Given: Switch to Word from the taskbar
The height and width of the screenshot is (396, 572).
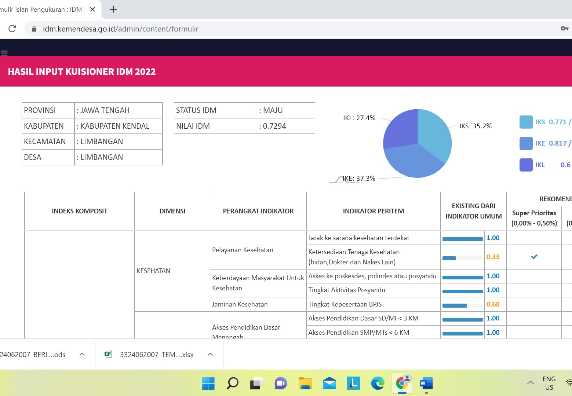Looking at the screenshot, I should tap(426, 383).
